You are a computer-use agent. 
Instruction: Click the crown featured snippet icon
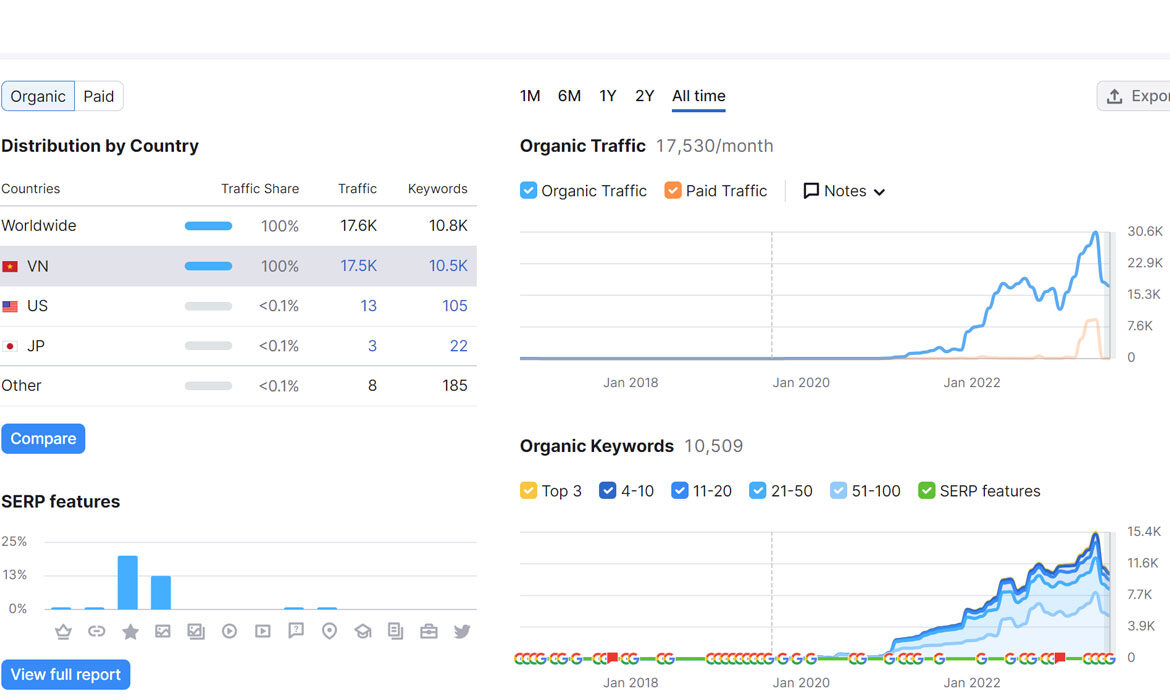(63, 631)
